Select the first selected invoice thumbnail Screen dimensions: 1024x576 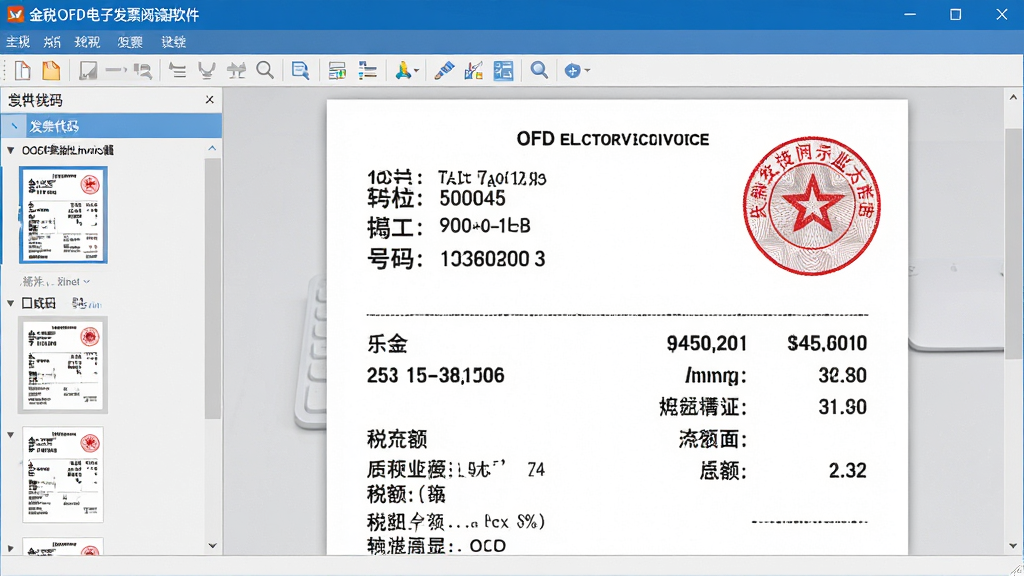pos(63,215)
